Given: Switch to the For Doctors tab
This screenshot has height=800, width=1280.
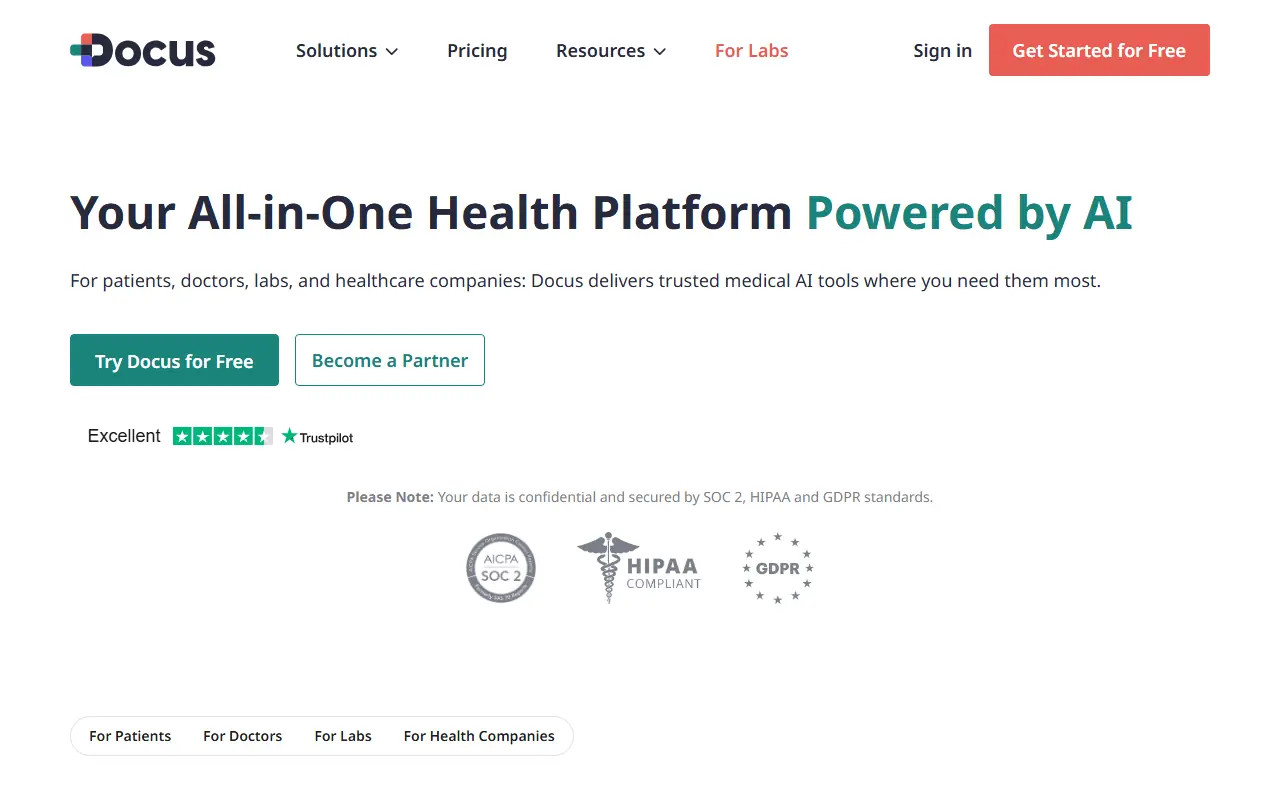Looking at the screenshot, I should 242,736.
